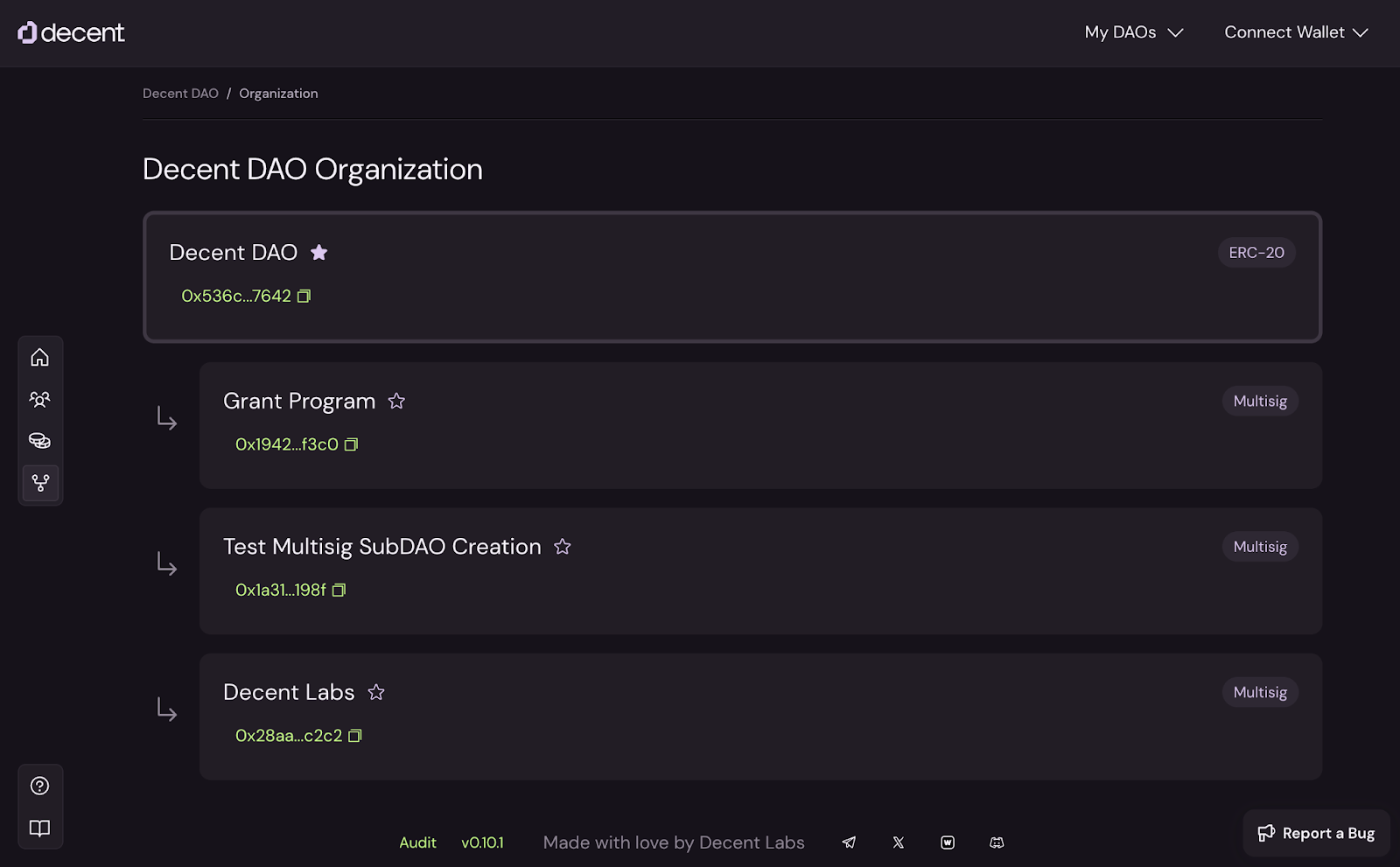Image resolution: width=1400 pixels, height=867 pixels.
Task: Open the members group sidebar icon
Action: click(40, 399)
